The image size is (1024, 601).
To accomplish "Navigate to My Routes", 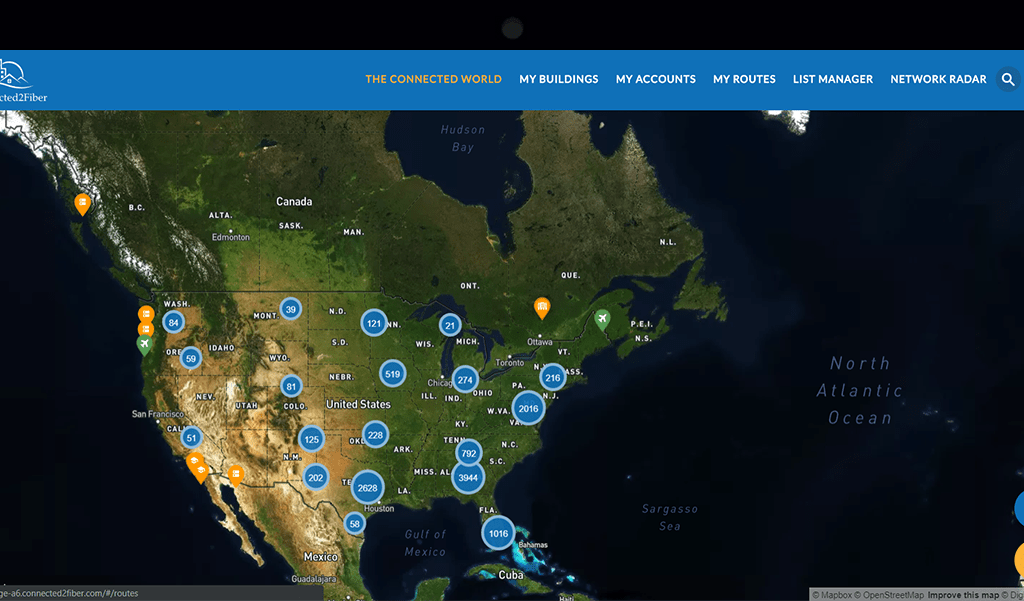I will tap(744, 79).
